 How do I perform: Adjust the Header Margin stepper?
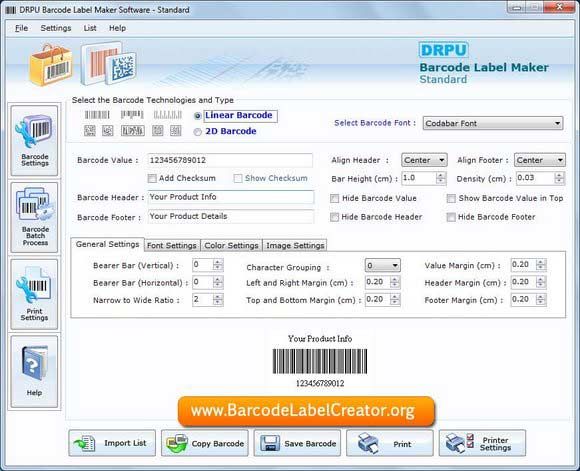(x=541, y=282)
